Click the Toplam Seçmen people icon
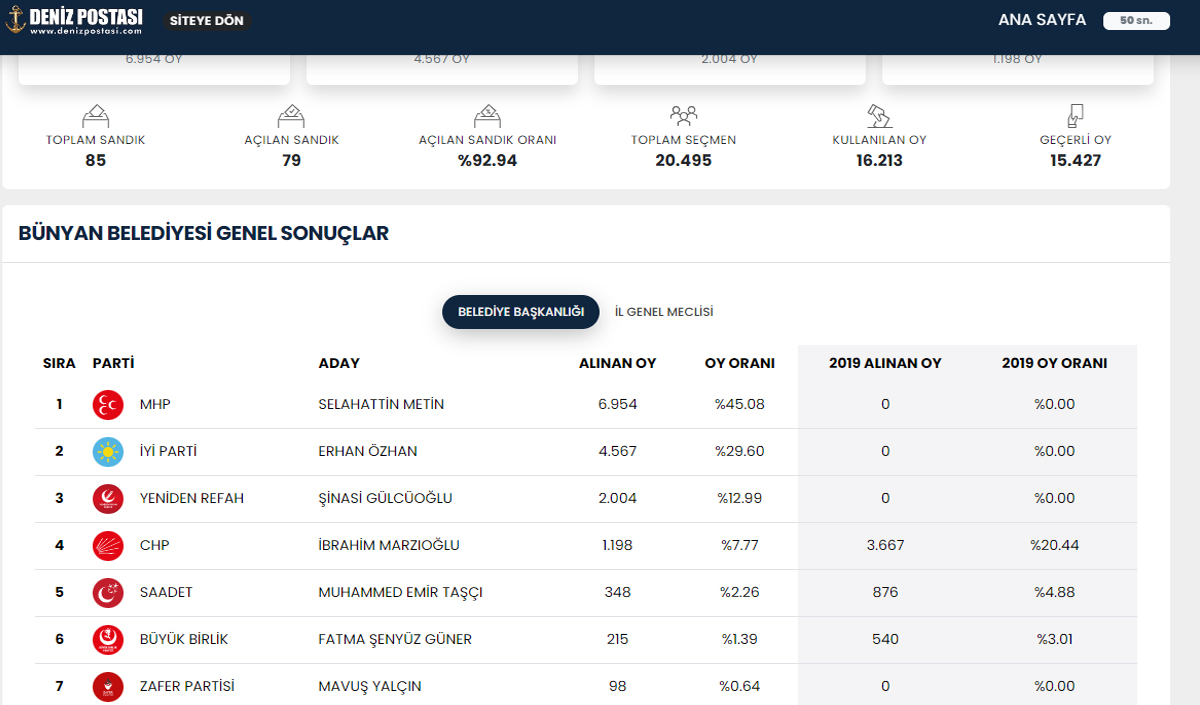The image size is (1200, 705). (x=684, y=115)
